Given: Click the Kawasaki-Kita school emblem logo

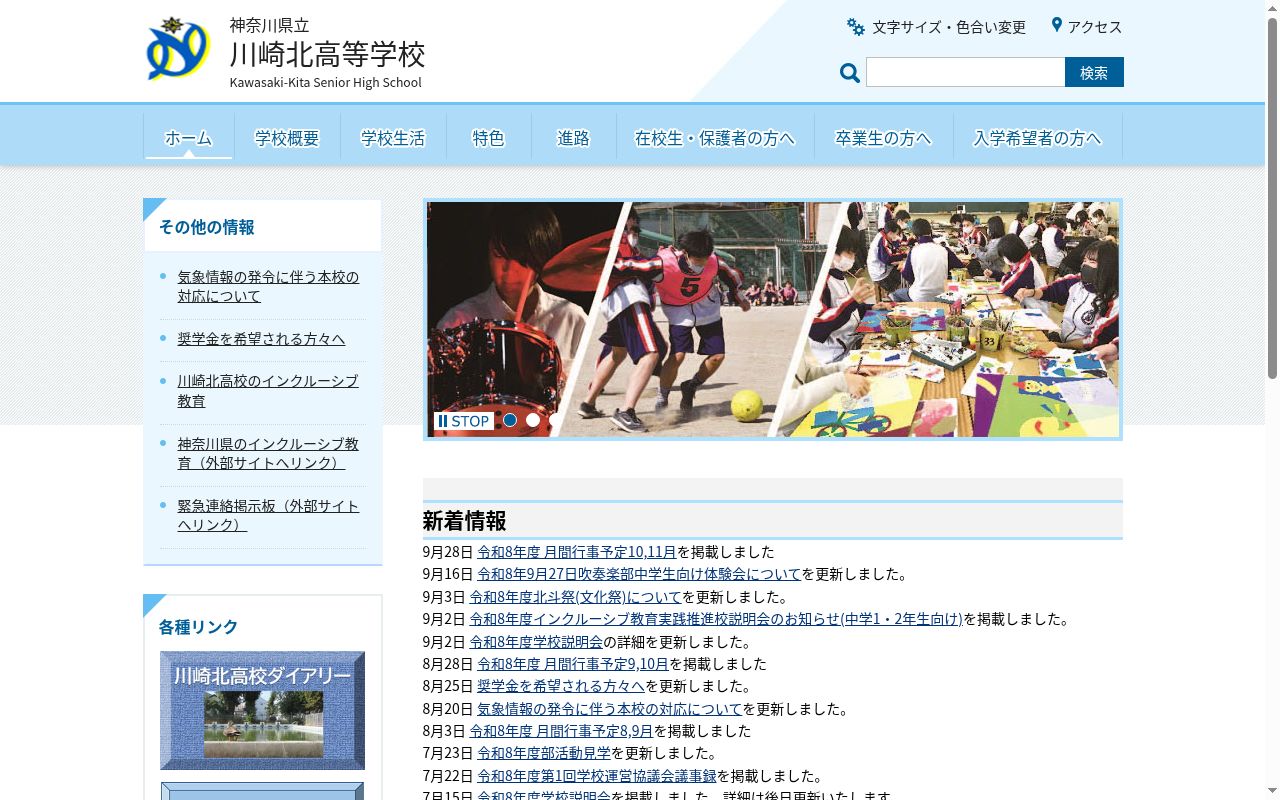Looking at the screenshot, I should [177, 49].
